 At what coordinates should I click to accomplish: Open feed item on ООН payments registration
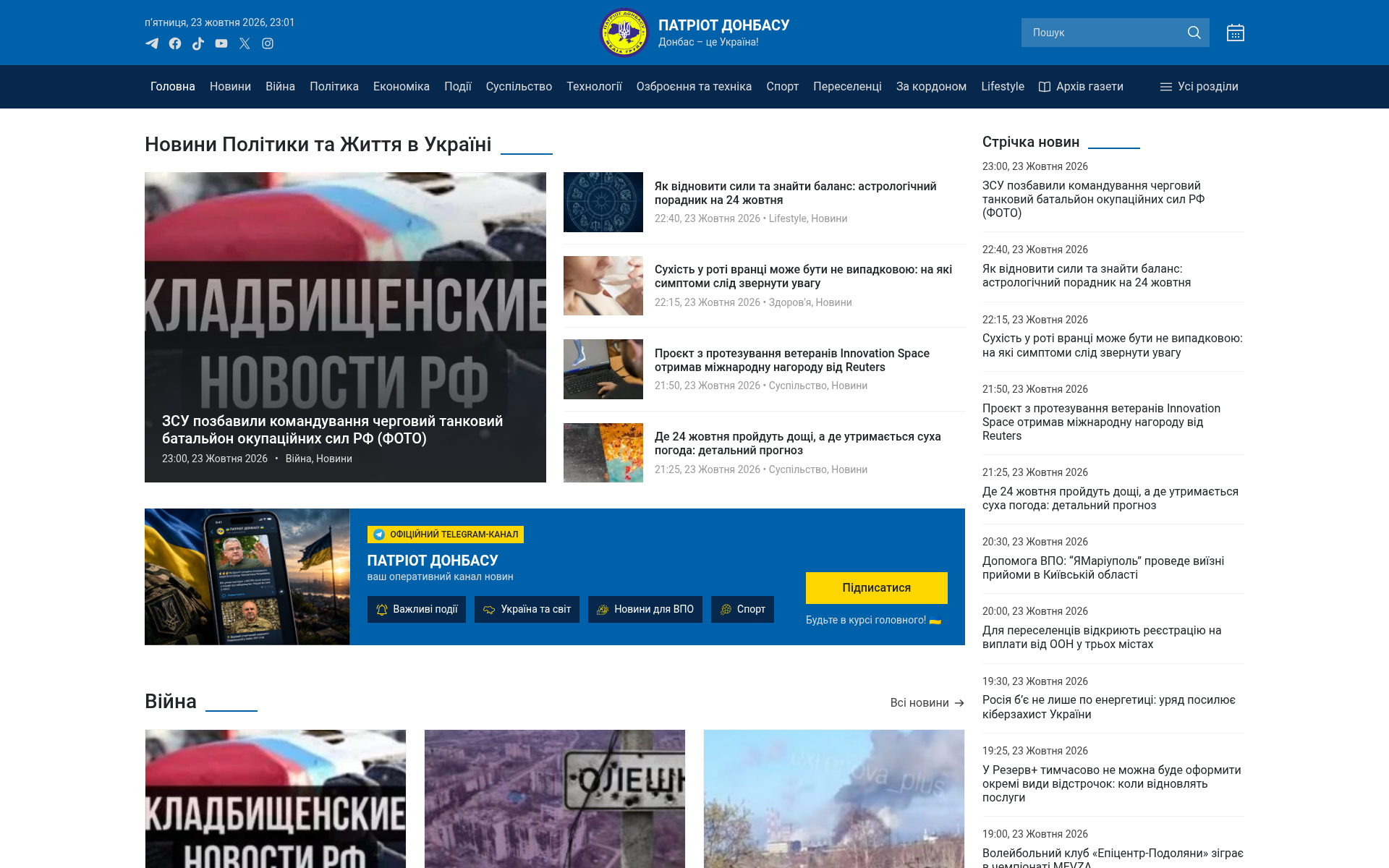point(1102,637)
